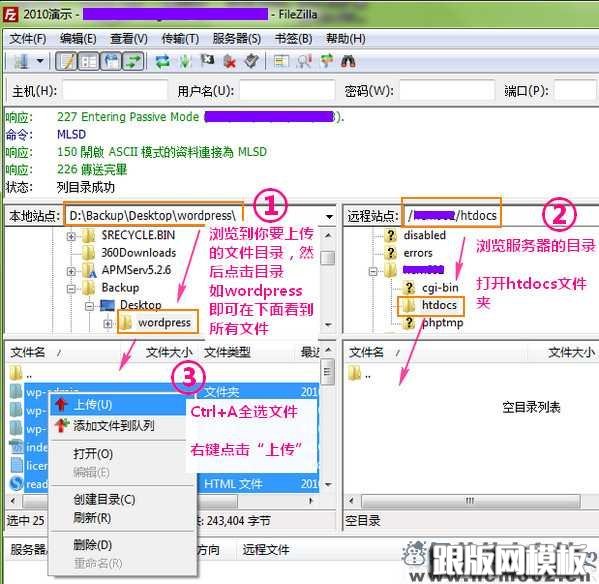The width and height of the screenshot is (599, 584).
Task: Collapse the remote folder above cgi-bin
Action: 373,271
